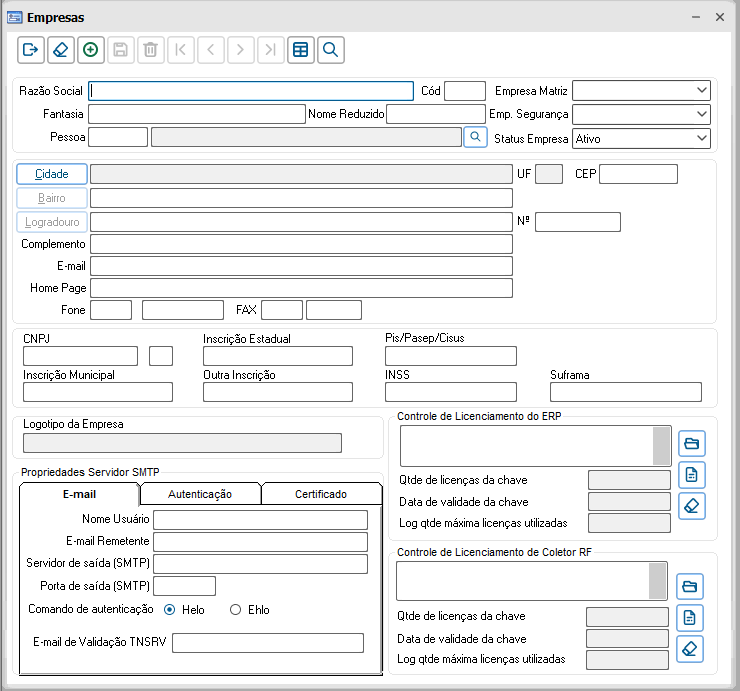Switch to the Certificado tab
The image size is (740, 691).
[320, 494]
